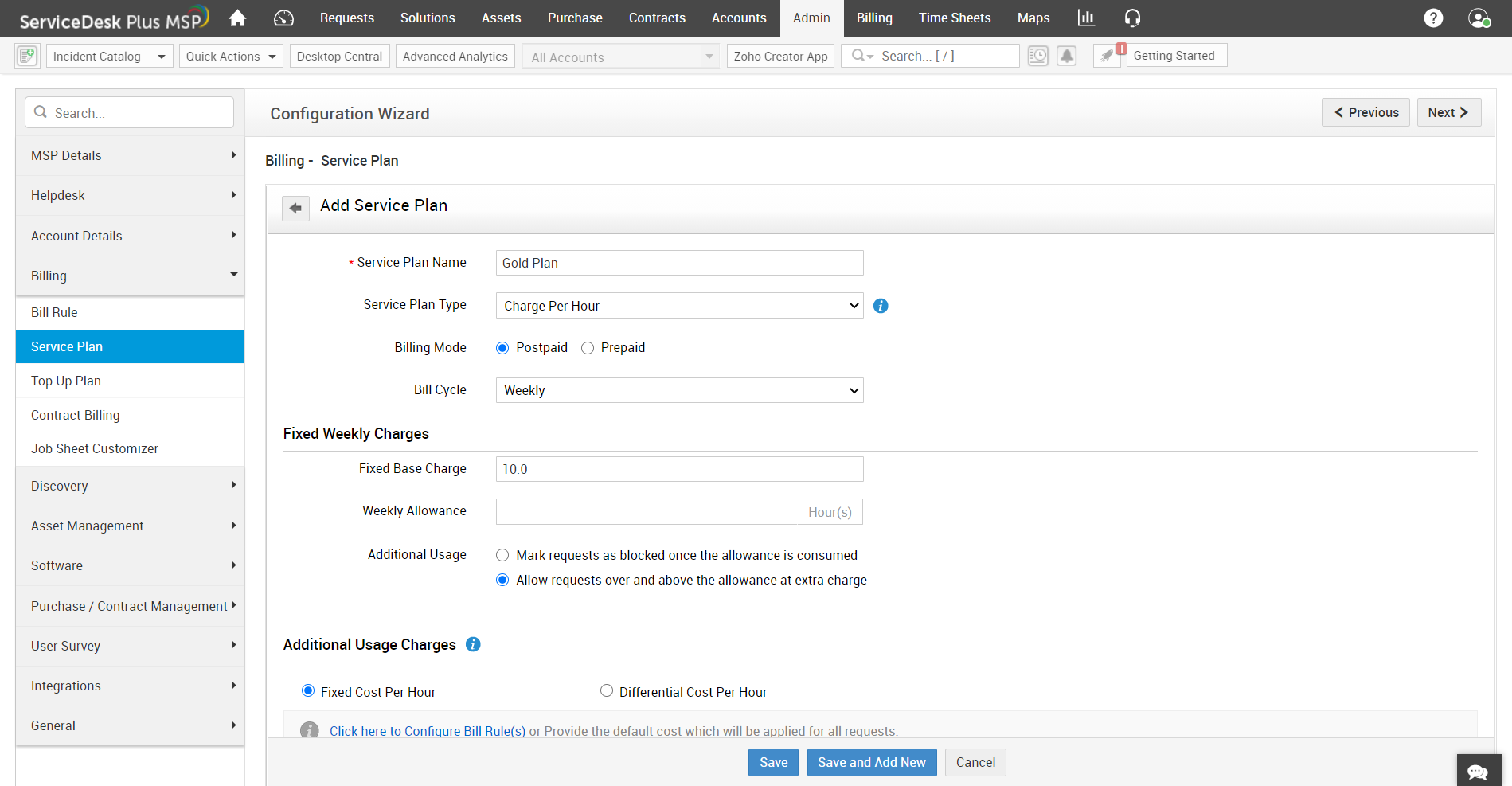The image size is (1512, 786).
Task: Select Mark requests as blocked option
Action: pos(502,555)
